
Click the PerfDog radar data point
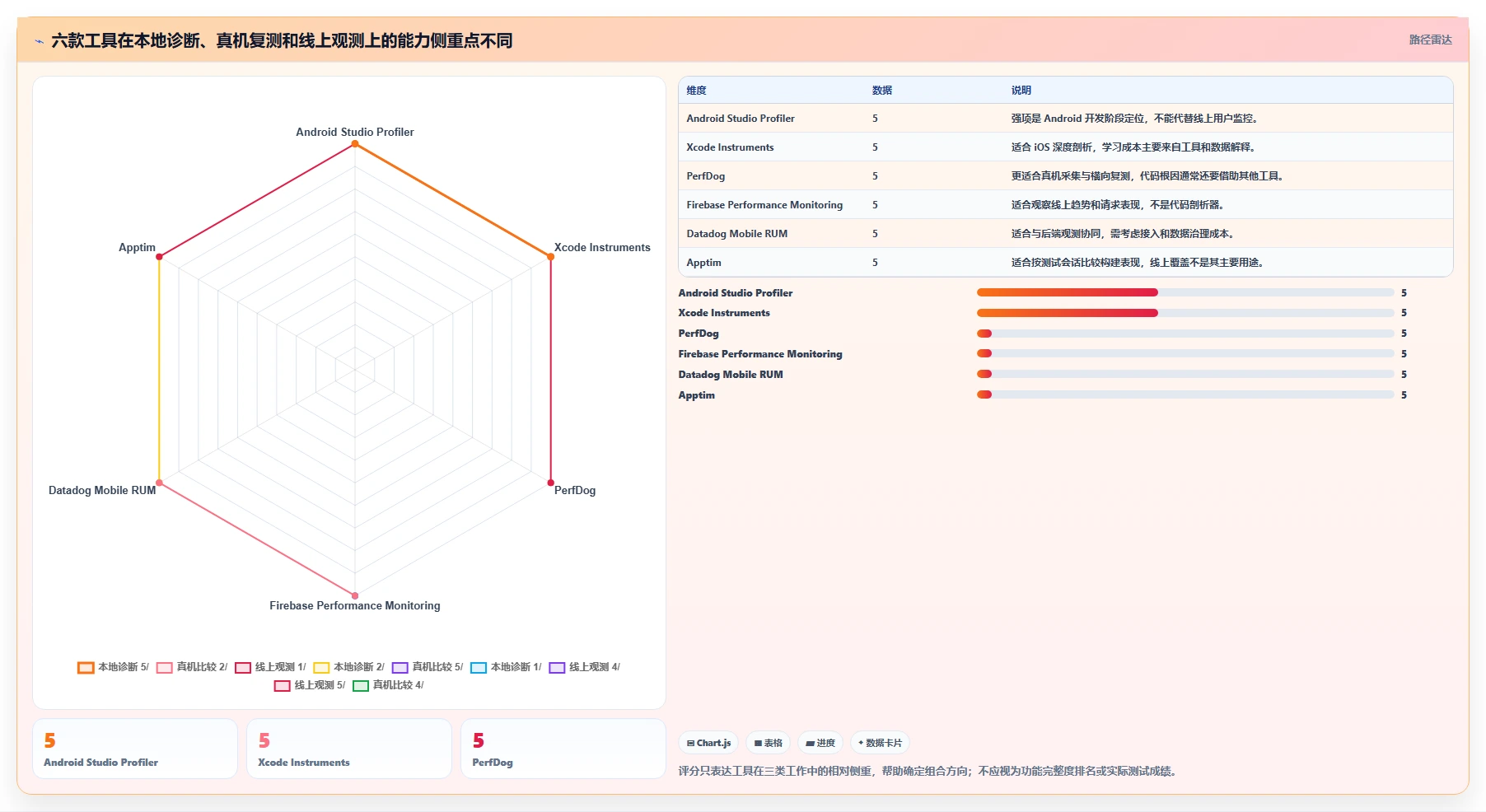click(x=551, y=483)
